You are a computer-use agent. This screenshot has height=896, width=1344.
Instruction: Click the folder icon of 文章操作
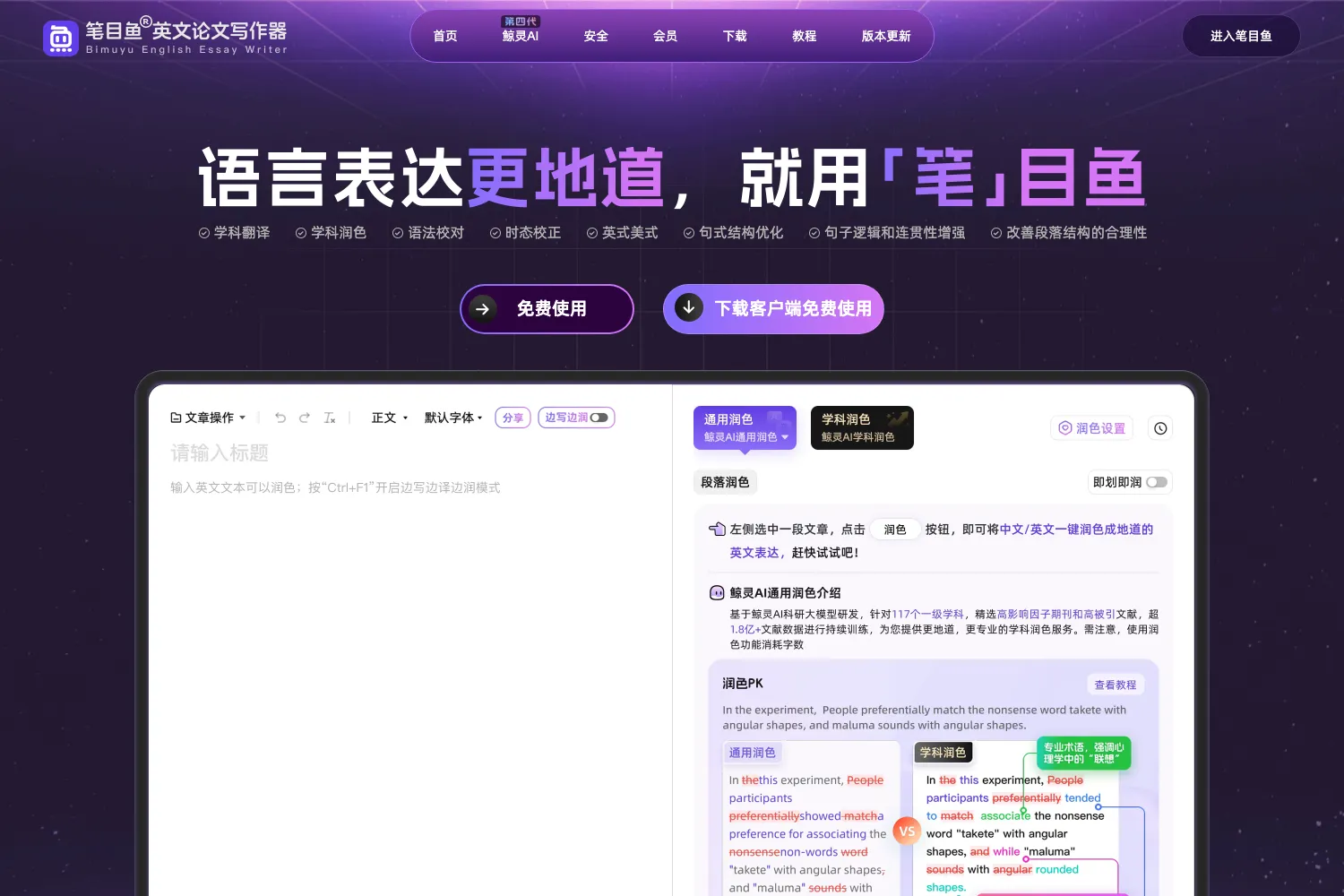[x=176, y=418]
